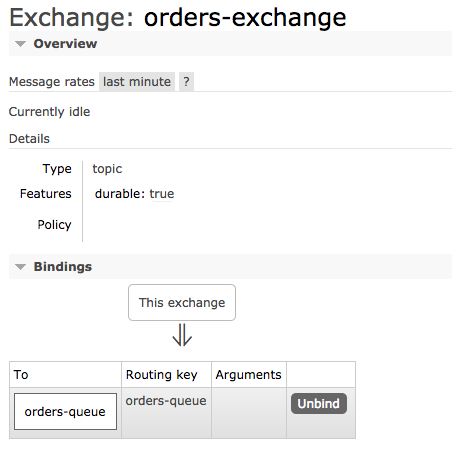The image size is (452, 452).
Task: Click the 'This exchange' box
Action: point(182,303)
